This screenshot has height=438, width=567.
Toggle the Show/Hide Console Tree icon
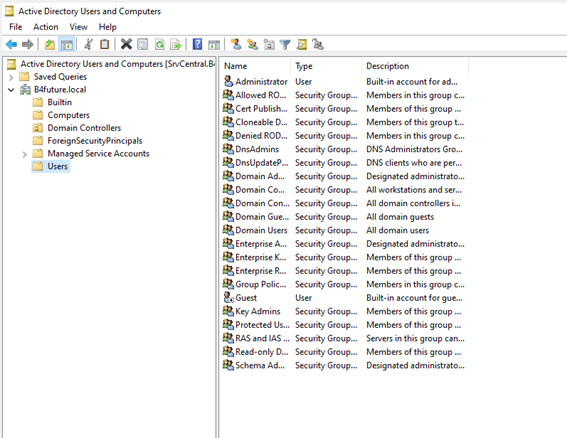67,44
